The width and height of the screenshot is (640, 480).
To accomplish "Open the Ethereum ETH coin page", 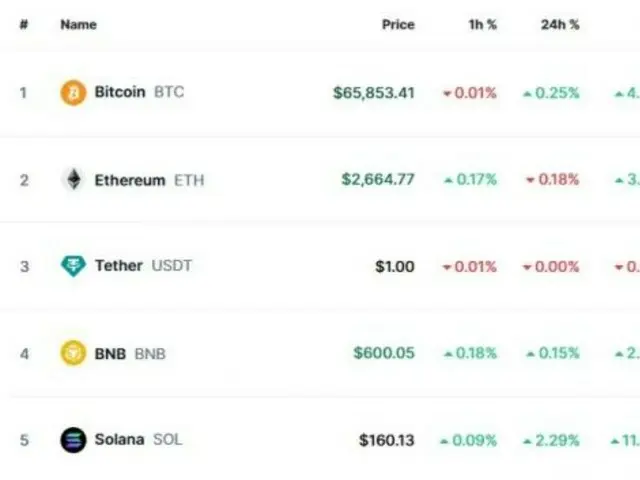I will point(149,180).
